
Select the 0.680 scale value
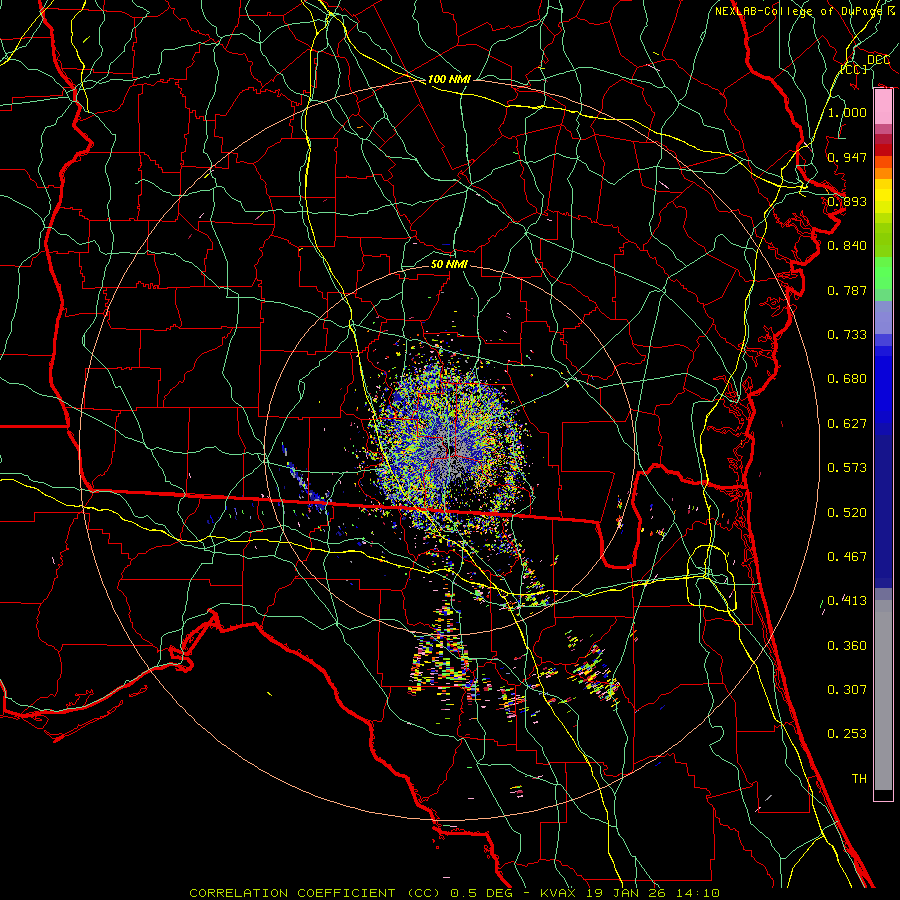pyautogui.click(x=847, y=379)
